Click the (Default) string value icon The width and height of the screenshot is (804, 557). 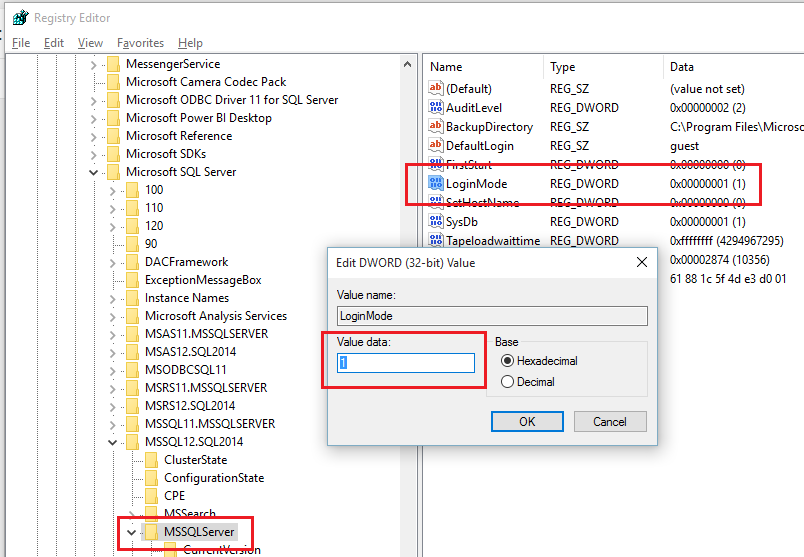[x=435, y=88]
